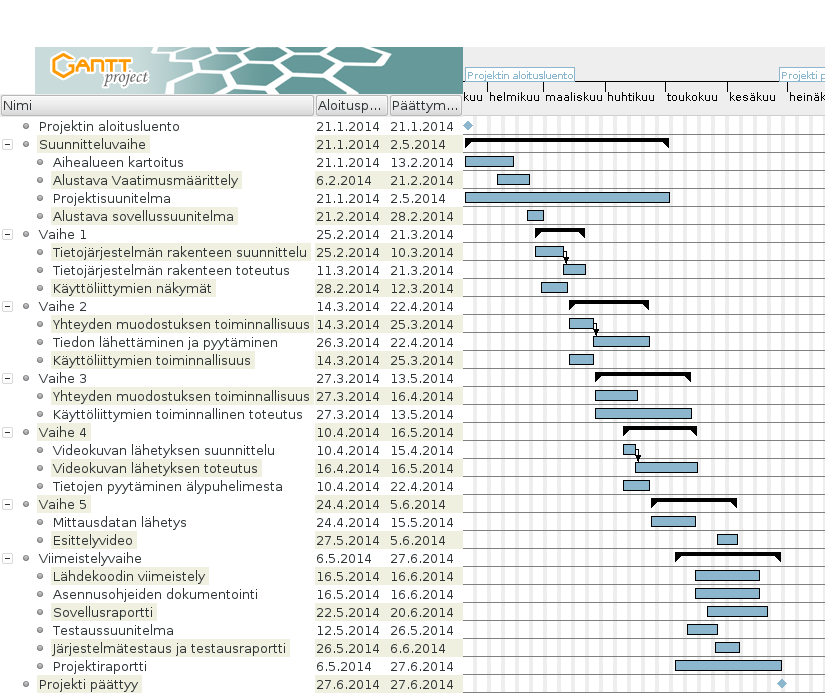
Task: Select the Vaihe 2 summary bar in chart
Action: 608,303
